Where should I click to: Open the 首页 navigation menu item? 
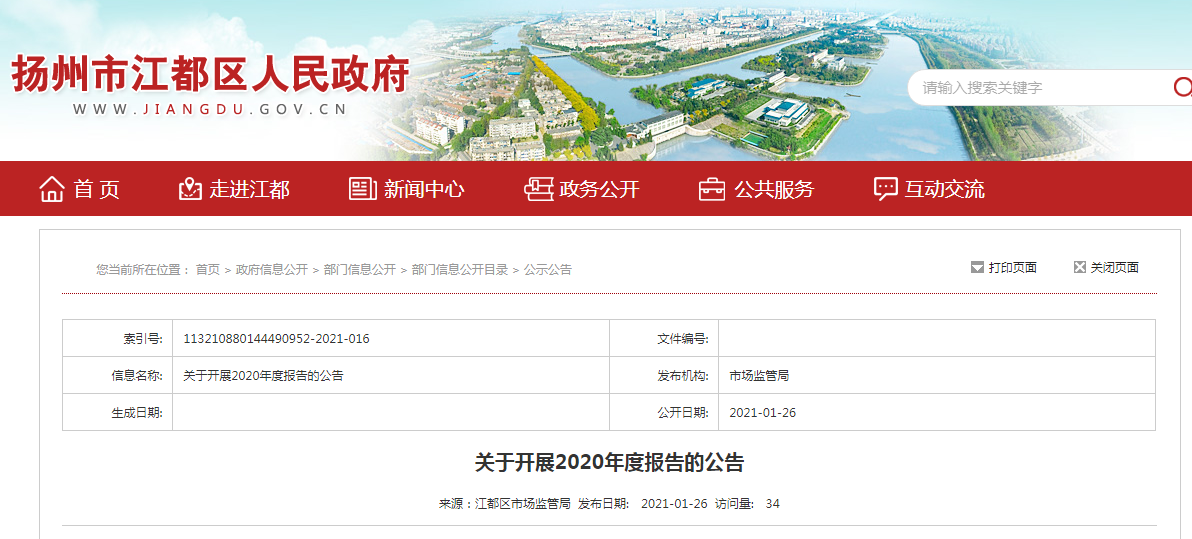(97, 189)
